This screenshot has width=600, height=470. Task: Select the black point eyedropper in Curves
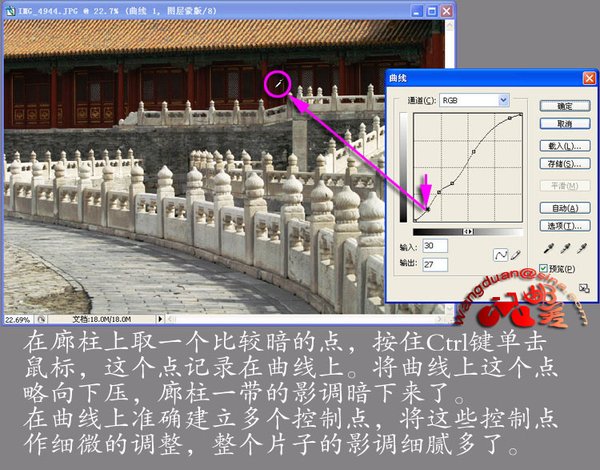coord(546,247)
